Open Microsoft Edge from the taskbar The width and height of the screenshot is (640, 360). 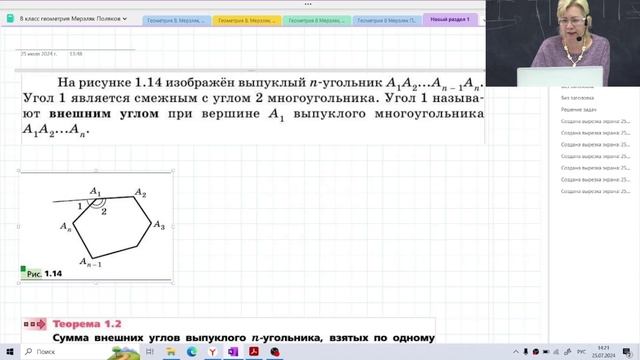[x=191, y=351]
